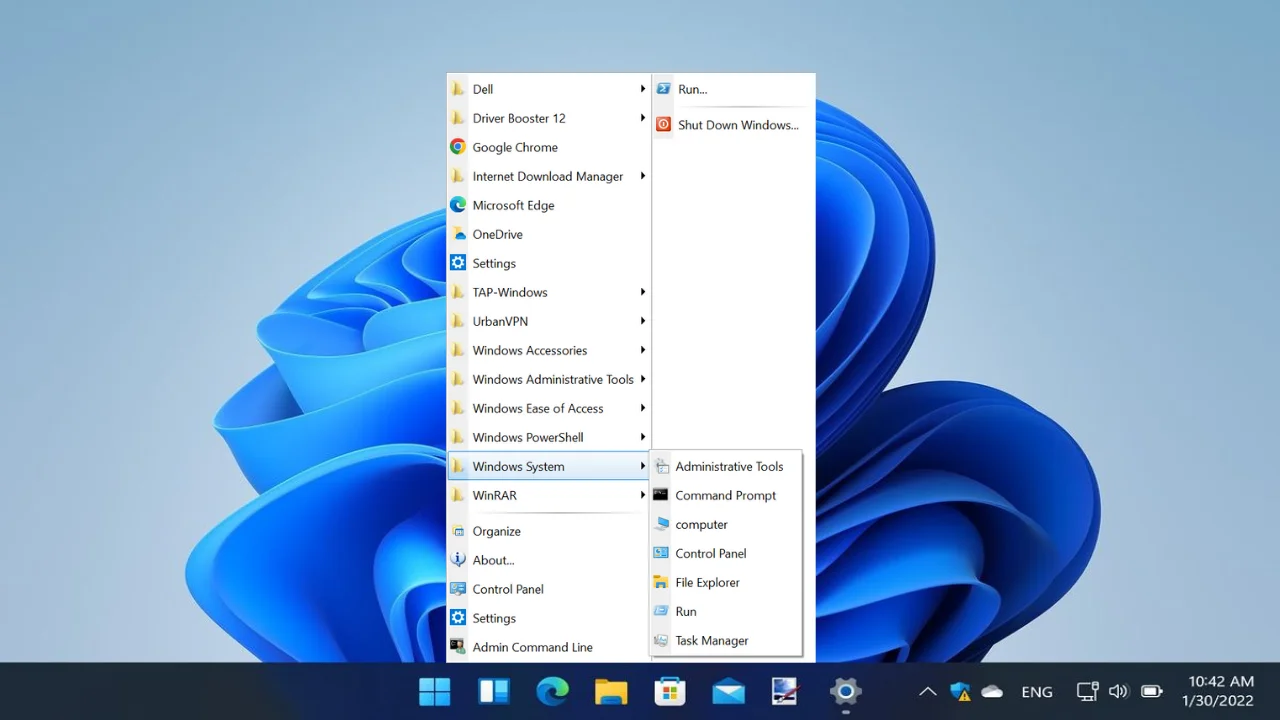
Task: Click the Run... icon in right pane
Action: (x=663, y=89)
